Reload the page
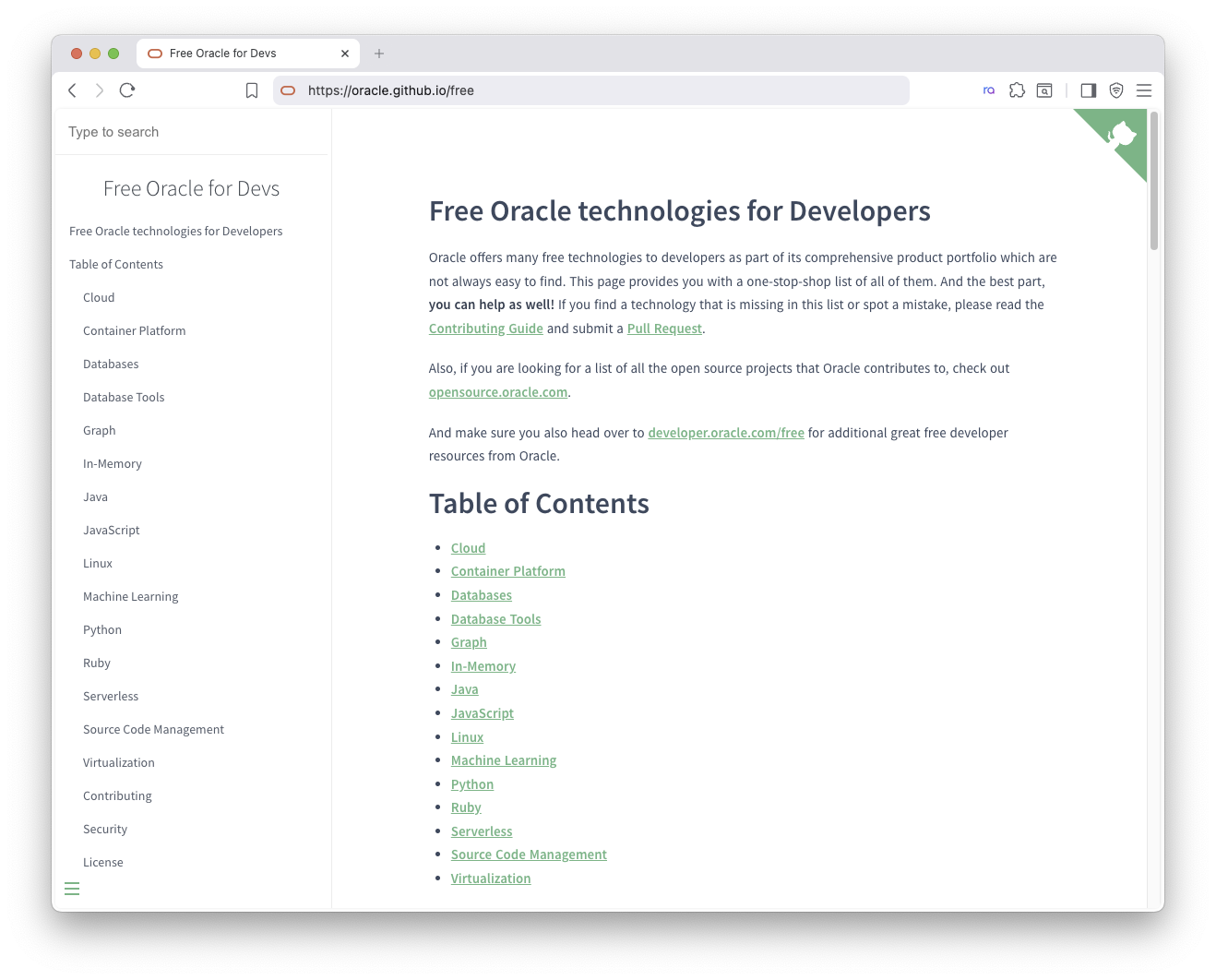 (x=127, y=90)
